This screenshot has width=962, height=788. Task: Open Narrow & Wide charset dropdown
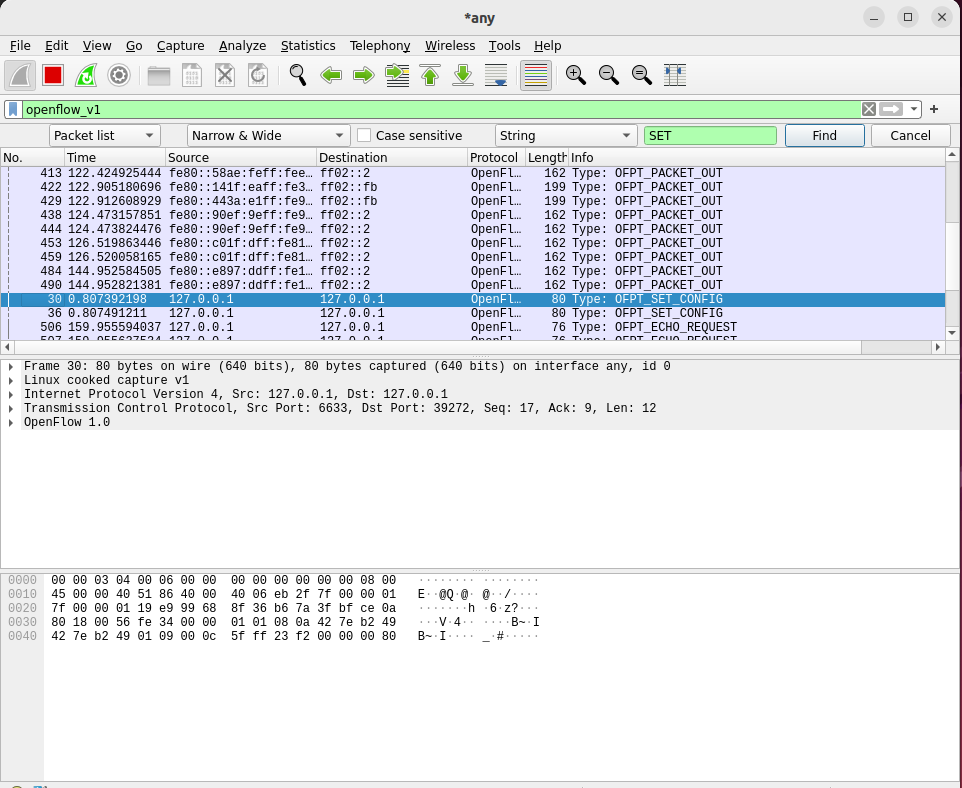pos(268,136)
